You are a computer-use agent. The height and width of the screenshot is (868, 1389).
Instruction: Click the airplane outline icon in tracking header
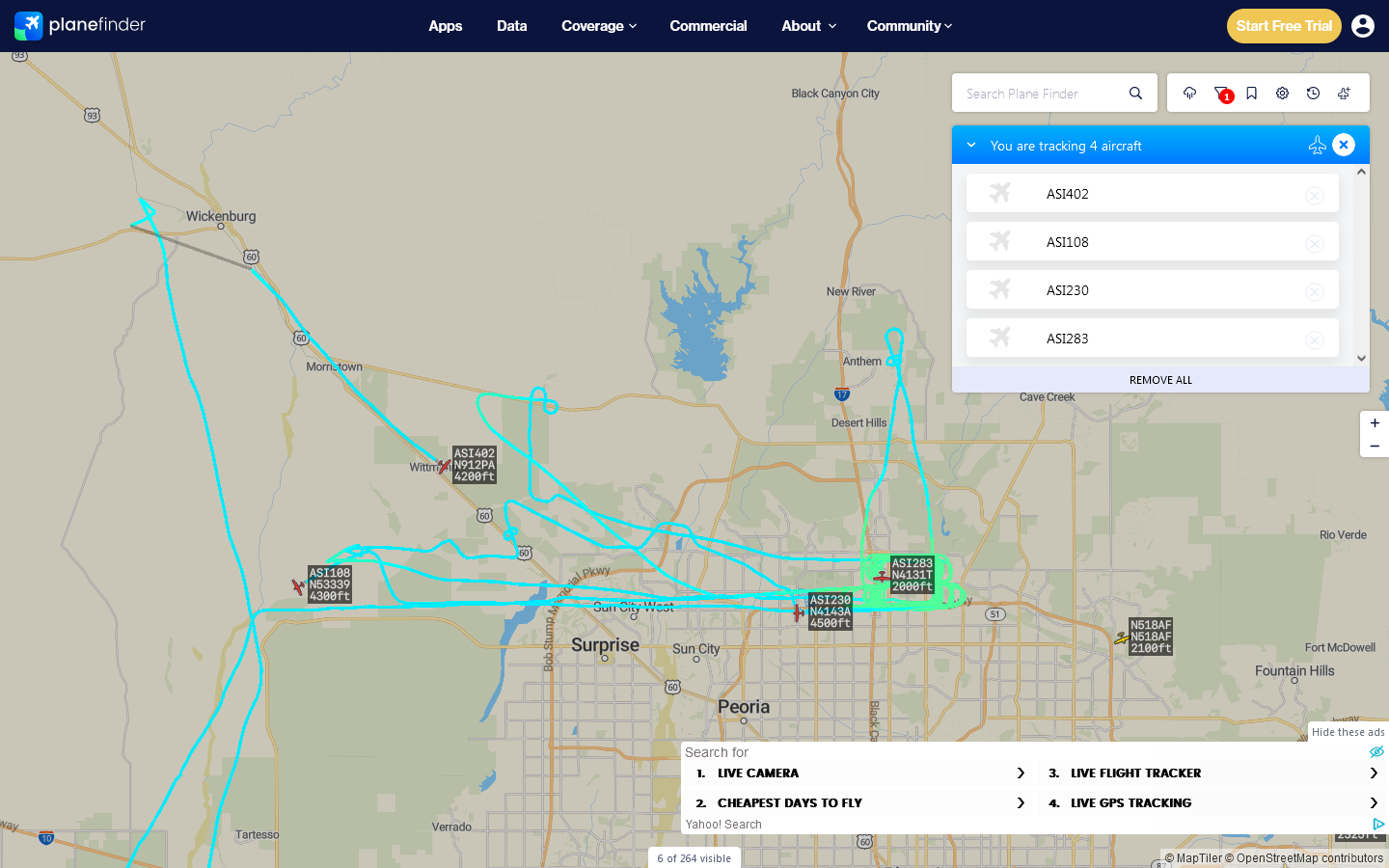point(1317,145)
